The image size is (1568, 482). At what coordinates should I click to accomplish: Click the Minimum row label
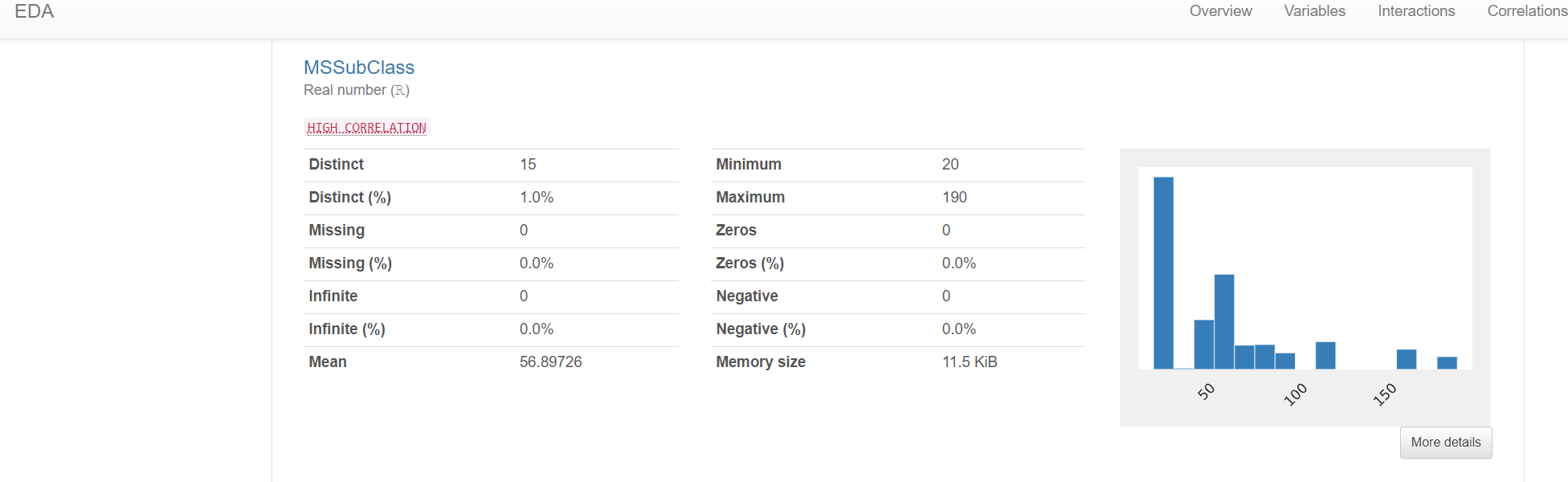pos(748,165)
